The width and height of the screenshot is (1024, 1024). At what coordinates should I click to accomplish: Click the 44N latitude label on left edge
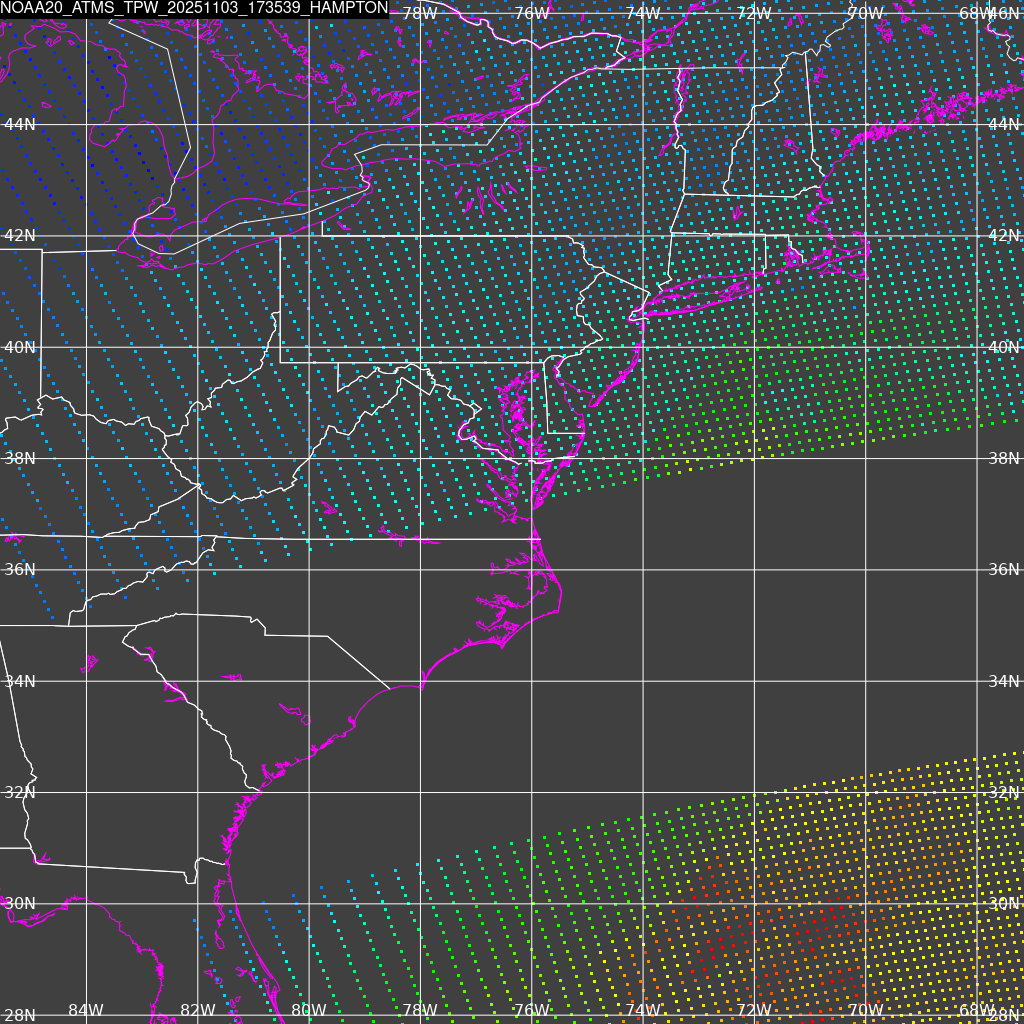(x=19, y=124)
